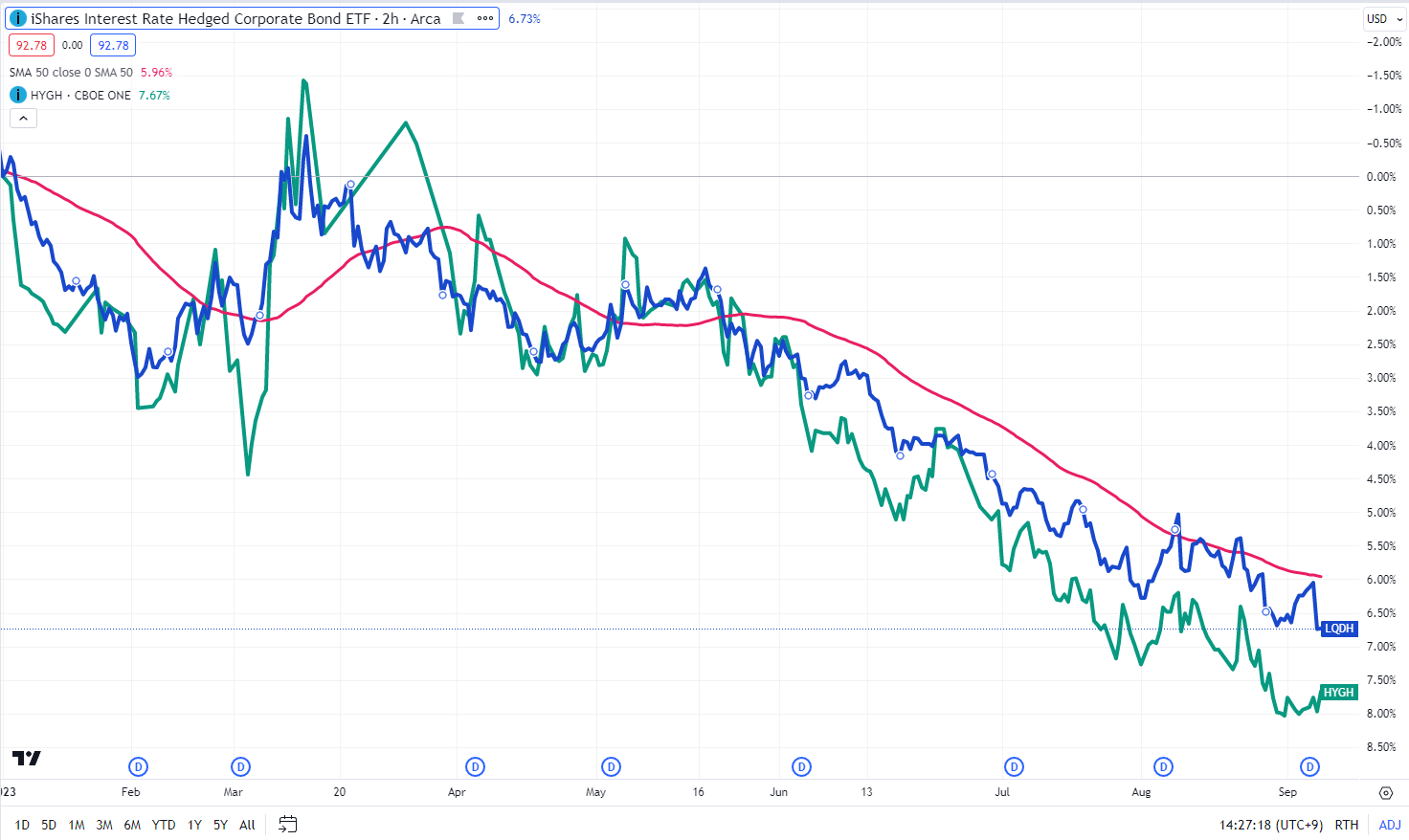Viewport: 1409px width, 840px height.
Task: Click the dividend marker above Jun
Action: 802,766
